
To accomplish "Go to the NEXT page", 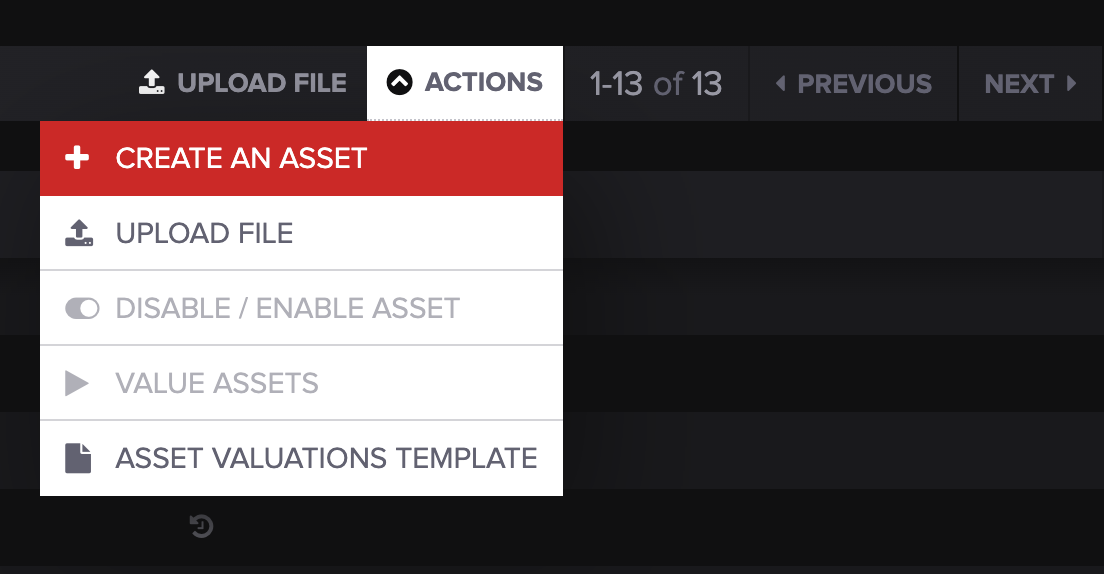I will click(x=1018, y=83).
